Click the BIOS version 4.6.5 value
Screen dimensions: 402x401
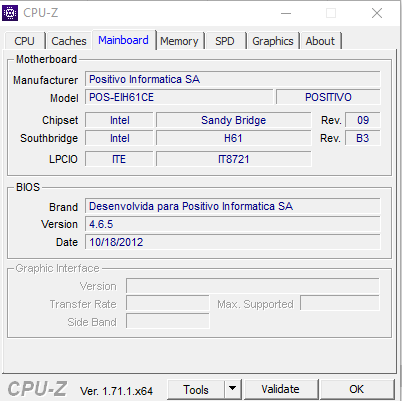tap(232, 224)
